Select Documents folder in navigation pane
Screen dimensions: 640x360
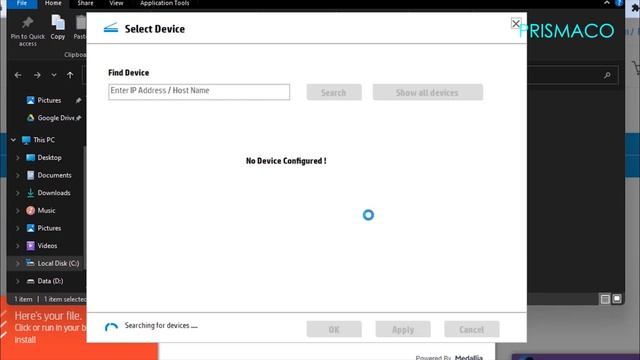(49, 175)
